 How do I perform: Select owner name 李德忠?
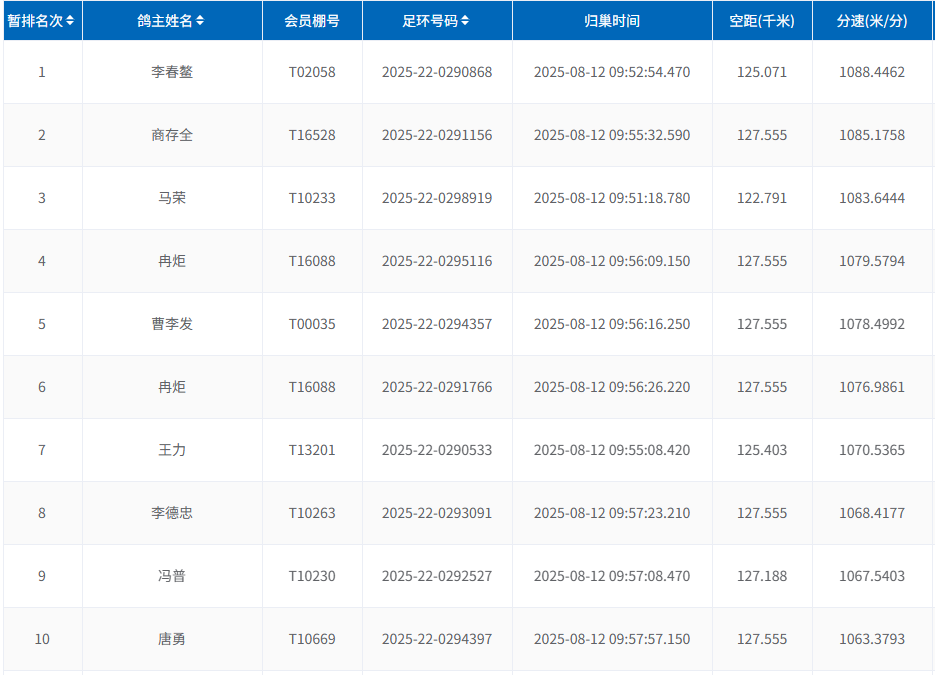coord(172,513)
